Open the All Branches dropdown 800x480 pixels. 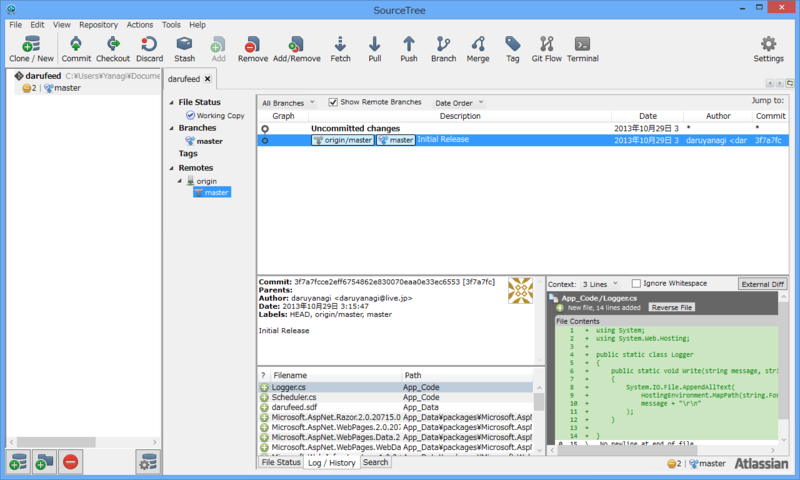[x=288, y=103]
